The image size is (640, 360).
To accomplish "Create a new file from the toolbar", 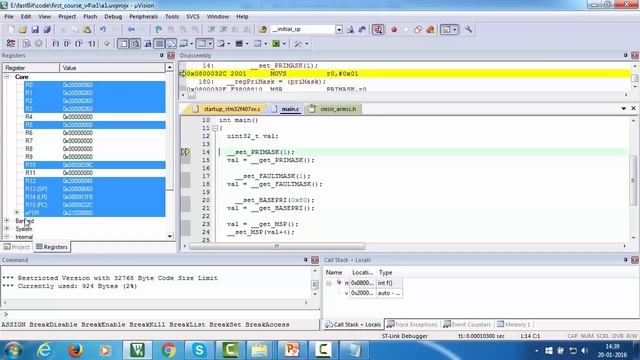I will click(11, 29).
